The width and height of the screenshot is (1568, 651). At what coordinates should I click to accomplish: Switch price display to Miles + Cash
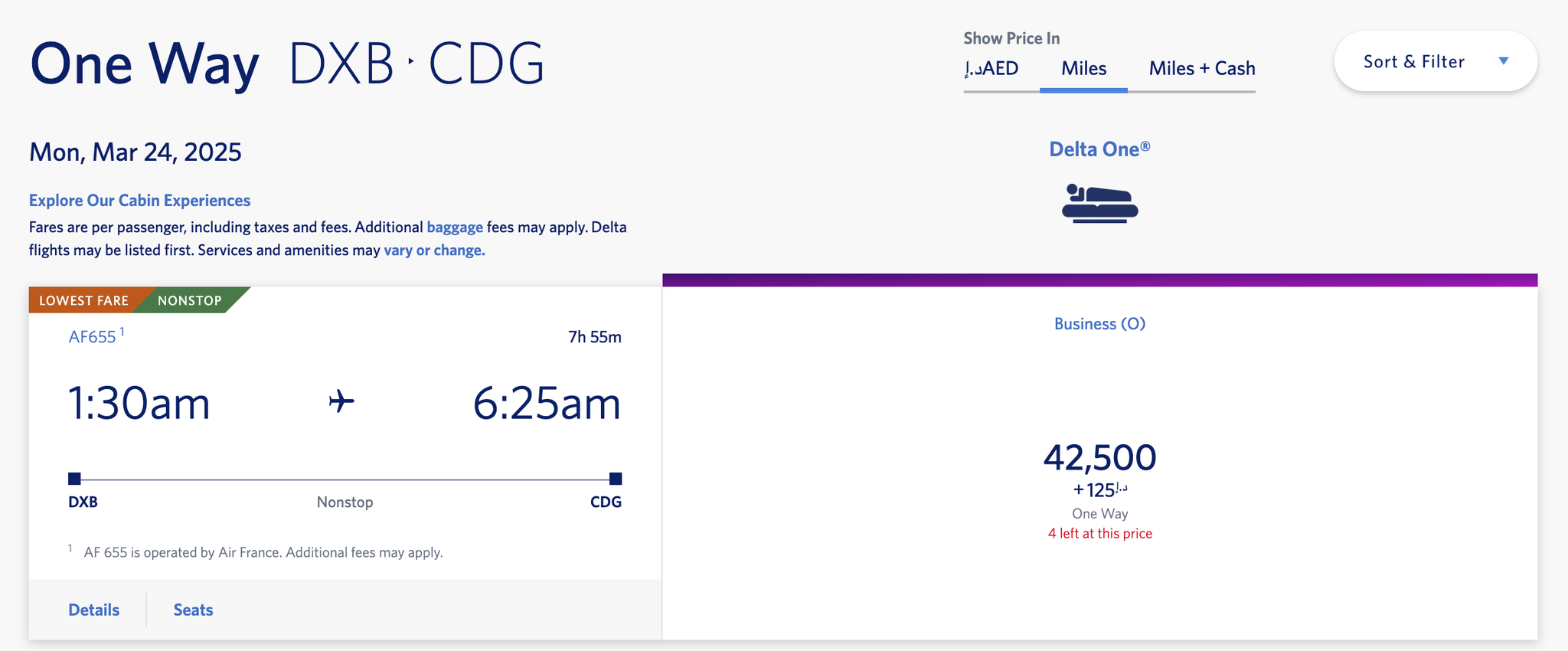tap(1200, 68)
